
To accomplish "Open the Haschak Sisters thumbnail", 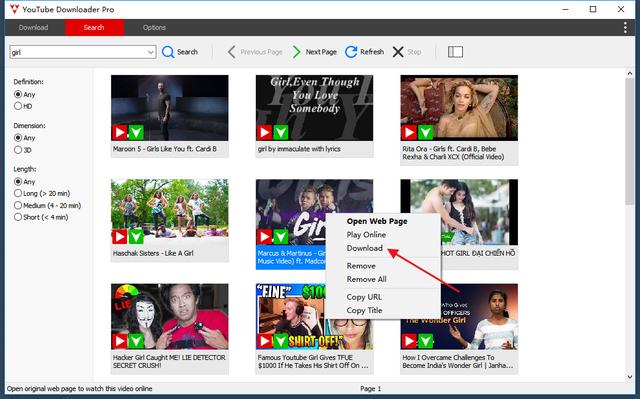I will coord(170,212).
